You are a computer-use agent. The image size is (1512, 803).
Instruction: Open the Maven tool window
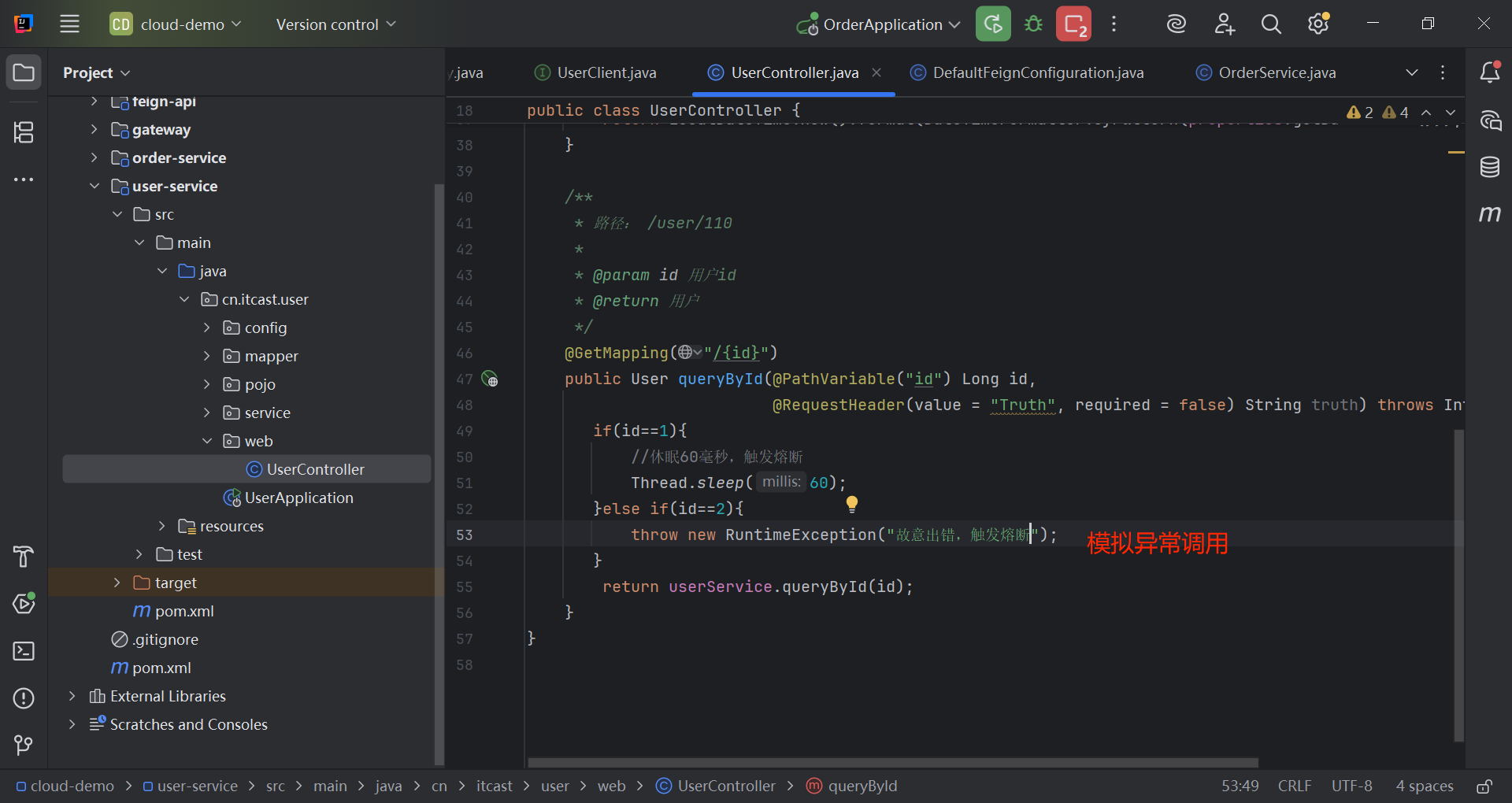click(x=1490, y=214)
